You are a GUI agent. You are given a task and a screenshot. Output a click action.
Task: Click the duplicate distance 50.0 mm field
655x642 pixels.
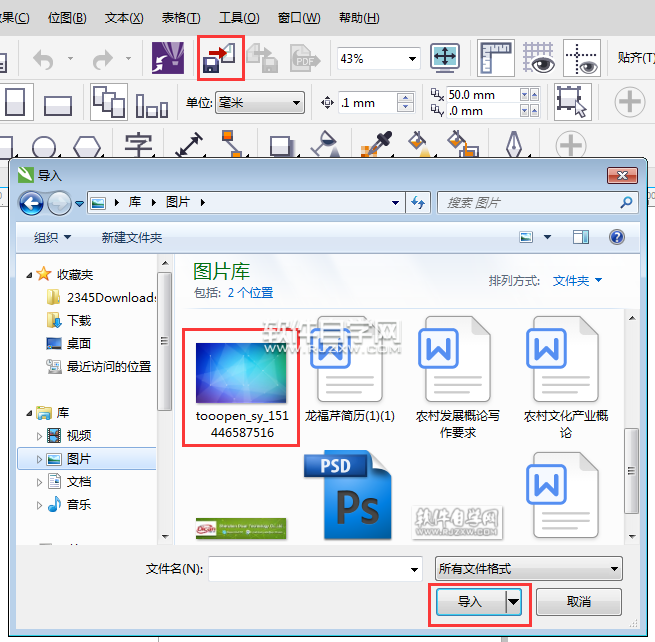point(482,95)
